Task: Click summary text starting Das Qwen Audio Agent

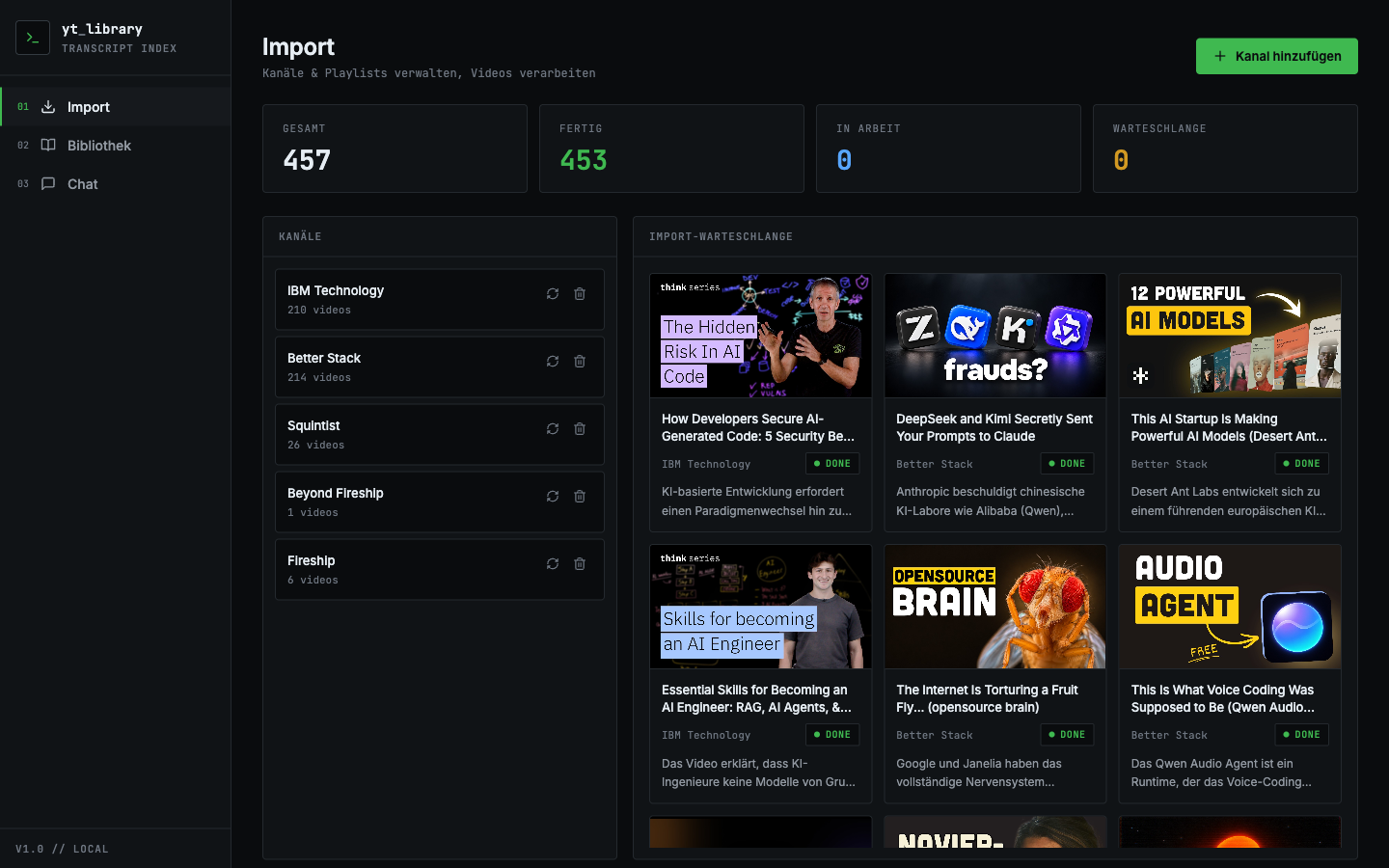Action: pos(1221,773)
